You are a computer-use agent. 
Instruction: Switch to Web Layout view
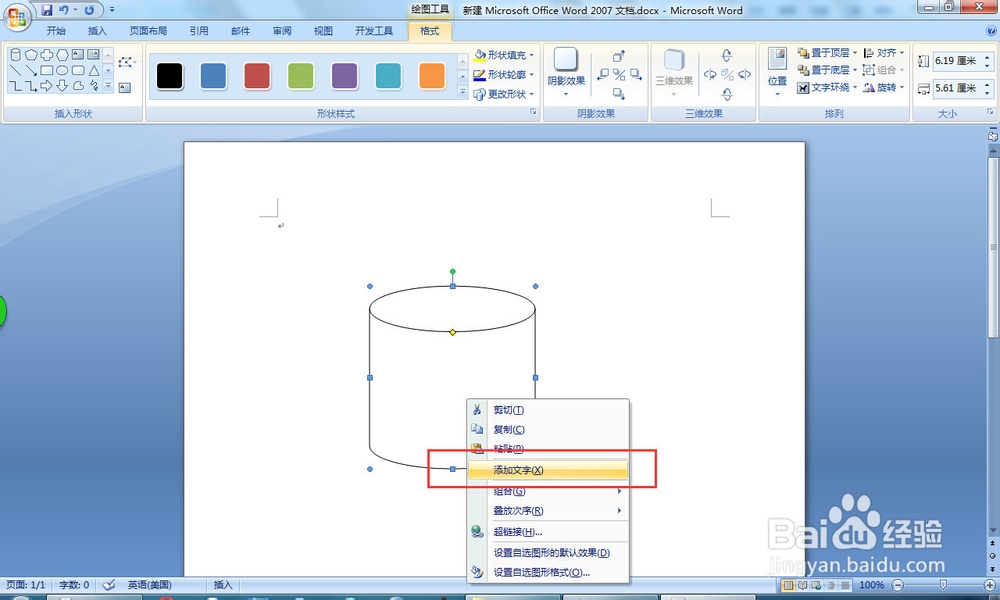(816, 585)
